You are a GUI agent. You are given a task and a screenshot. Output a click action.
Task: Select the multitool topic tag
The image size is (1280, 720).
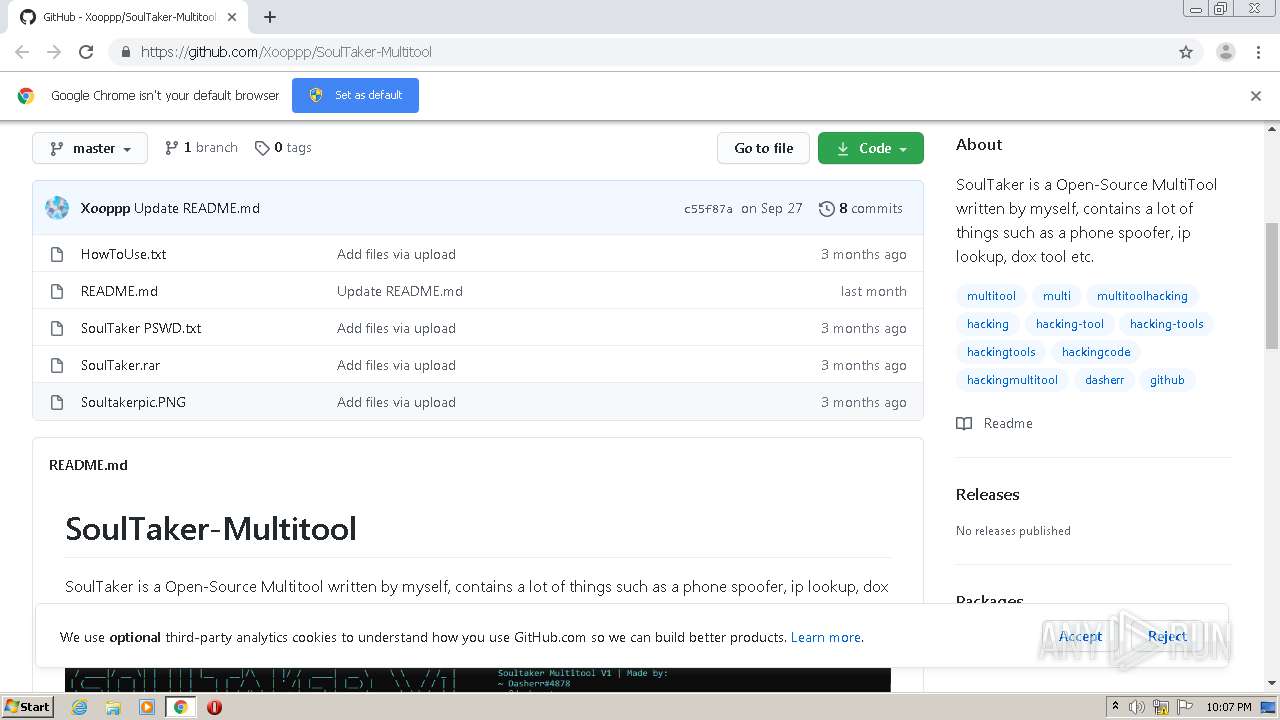pyautogui.click(x=991, y=296)
